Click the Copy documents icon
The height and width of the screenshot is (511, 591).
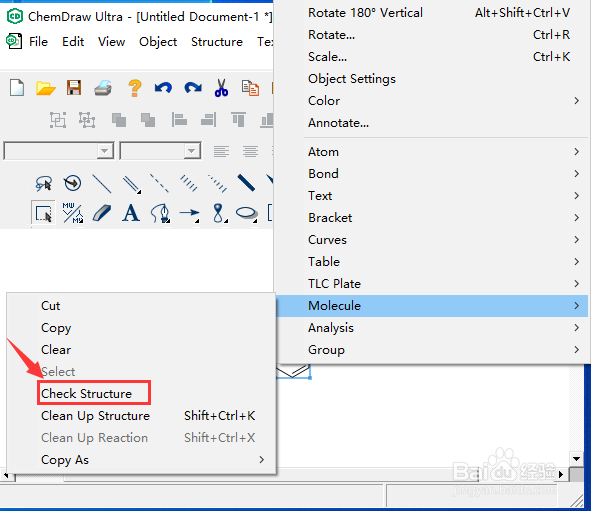point(250,88)
